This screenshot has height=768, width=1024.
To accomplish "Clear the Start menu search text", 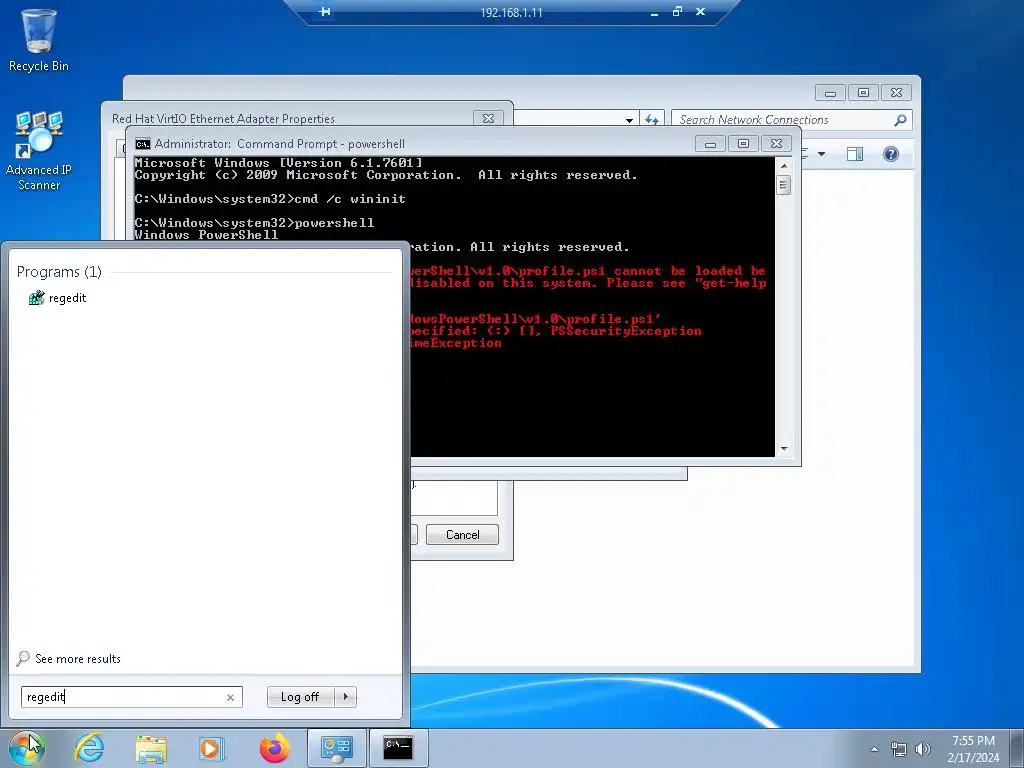I will [231, 697].
